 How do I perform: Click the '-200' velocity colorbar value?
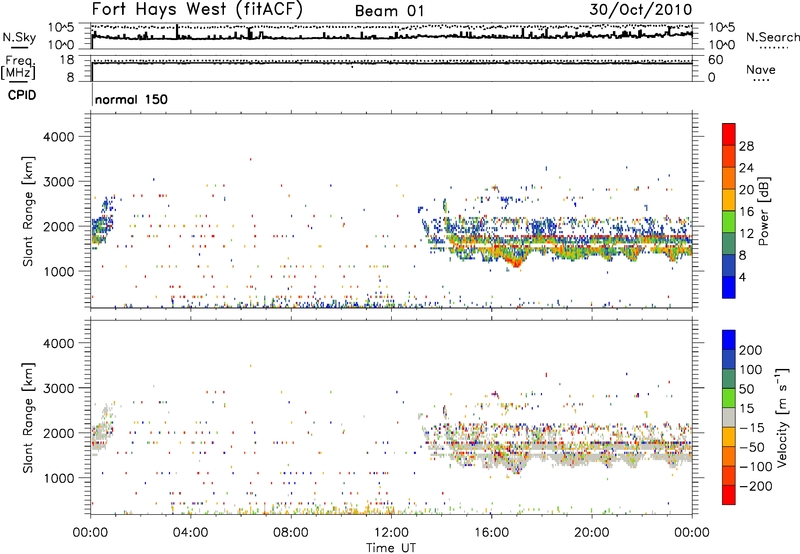[755, 487]
